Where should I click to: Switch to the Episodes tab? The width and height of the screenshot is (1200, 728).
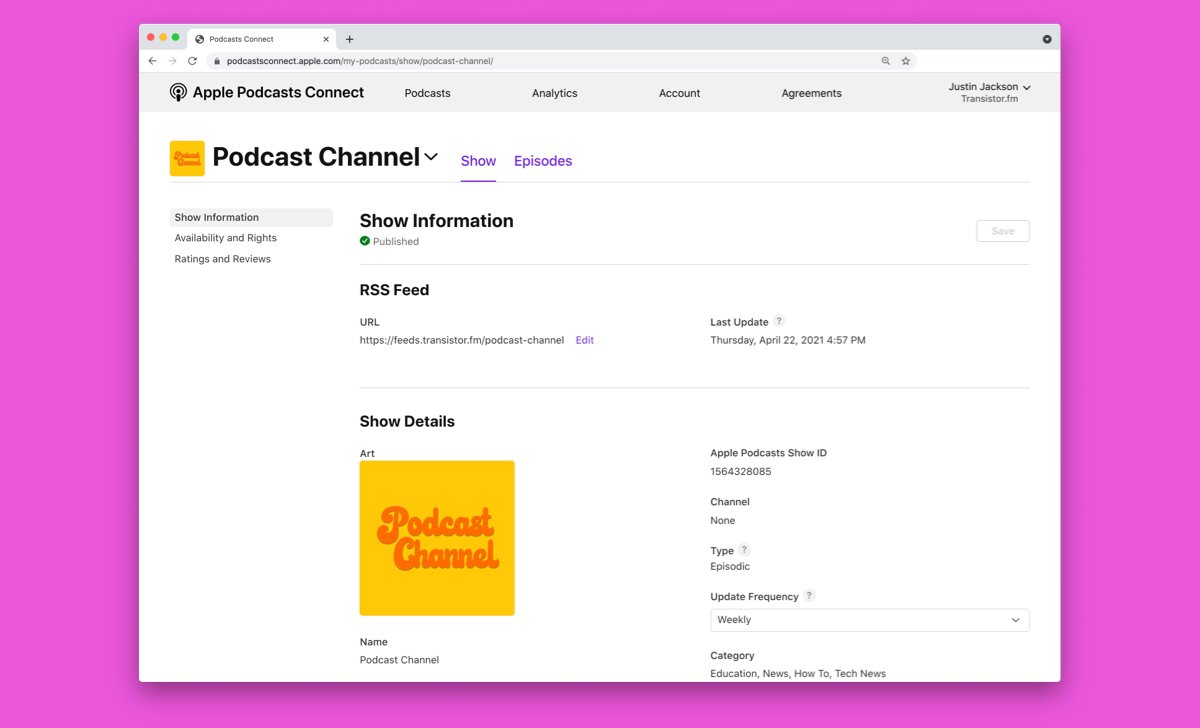pos(543,161)
